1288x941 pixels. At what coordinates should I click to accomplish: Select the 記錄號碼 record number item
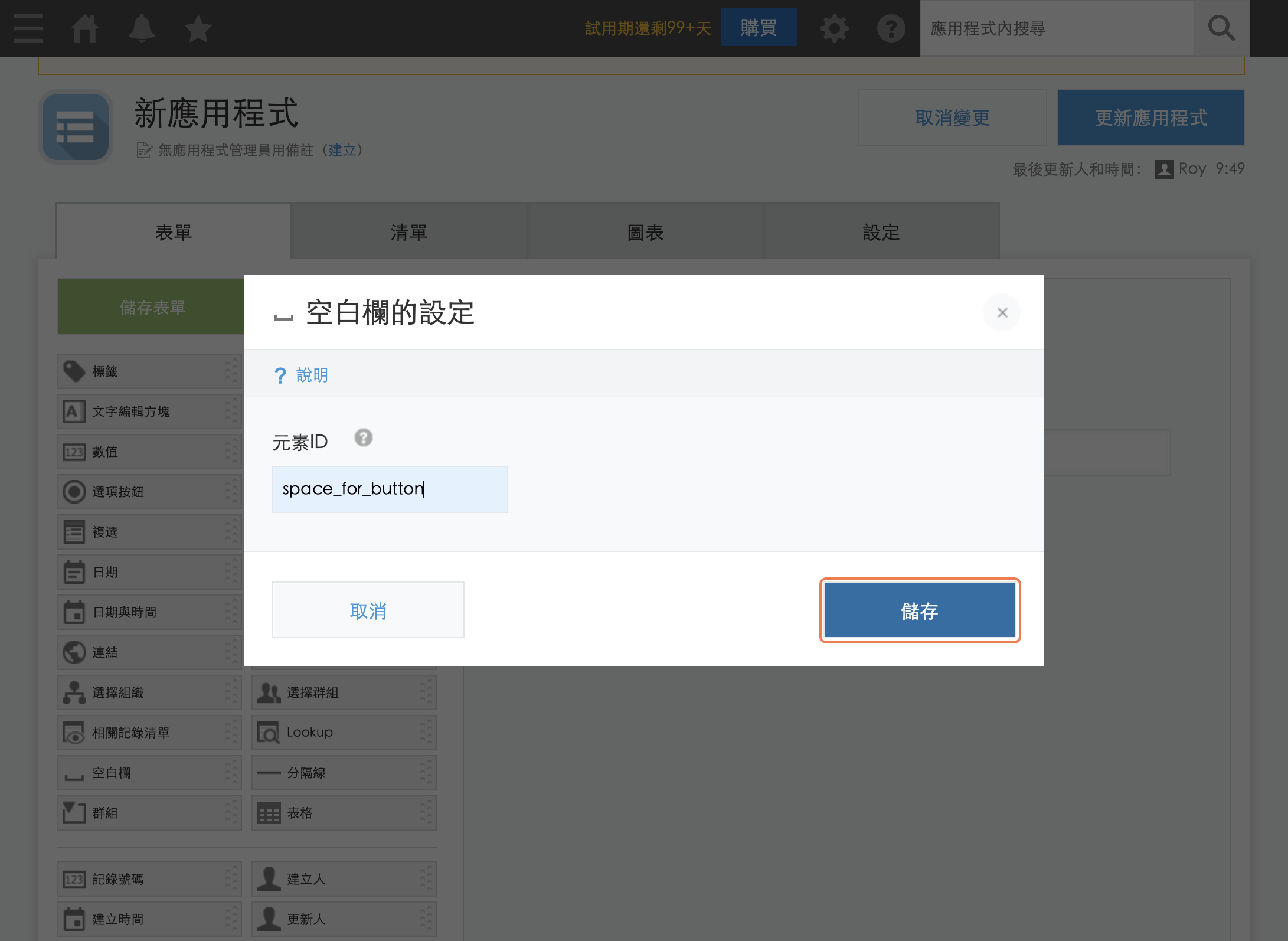tap(149, 879)
